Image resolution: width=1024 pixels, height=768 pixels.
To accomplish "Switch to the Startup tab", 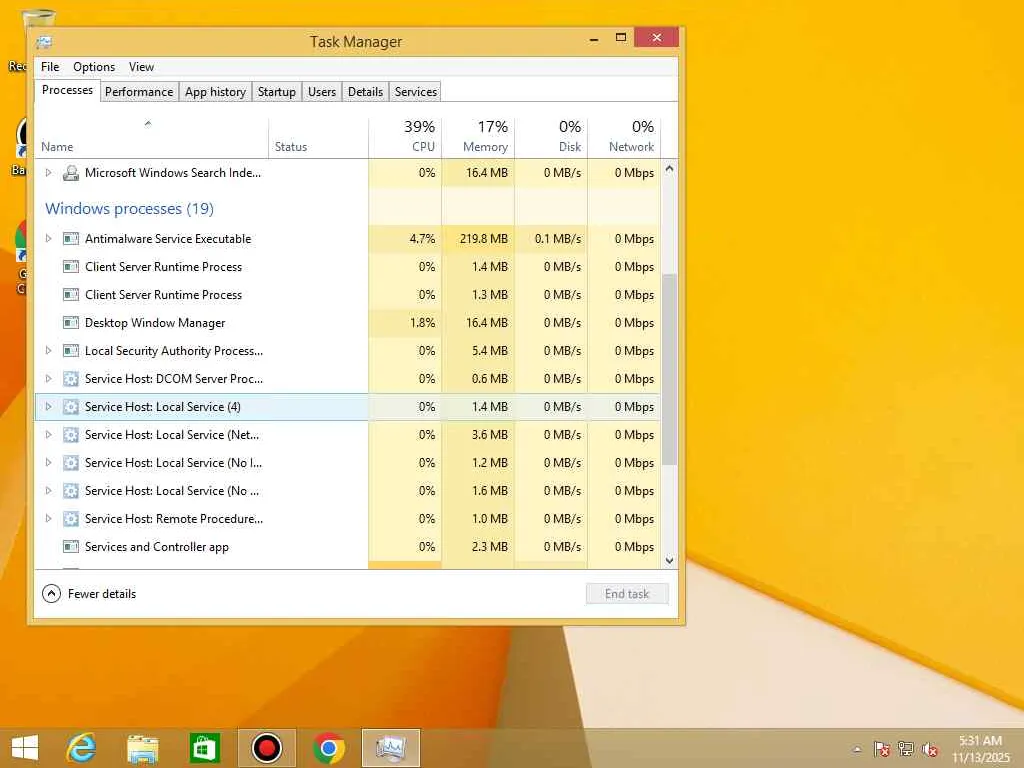I will click(277, 91).
